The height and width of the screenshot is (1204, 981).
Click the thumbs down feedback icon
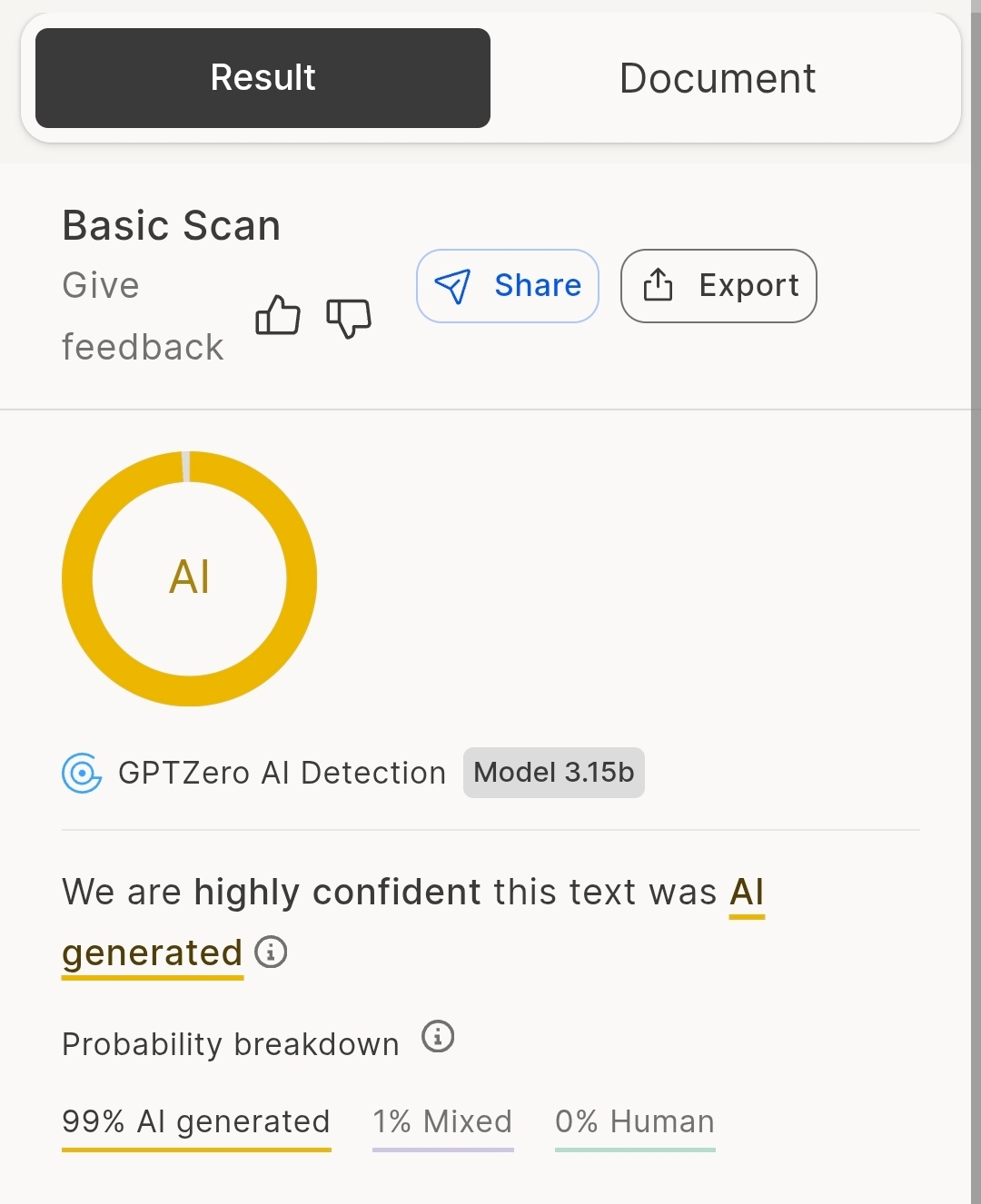point(349,318)
